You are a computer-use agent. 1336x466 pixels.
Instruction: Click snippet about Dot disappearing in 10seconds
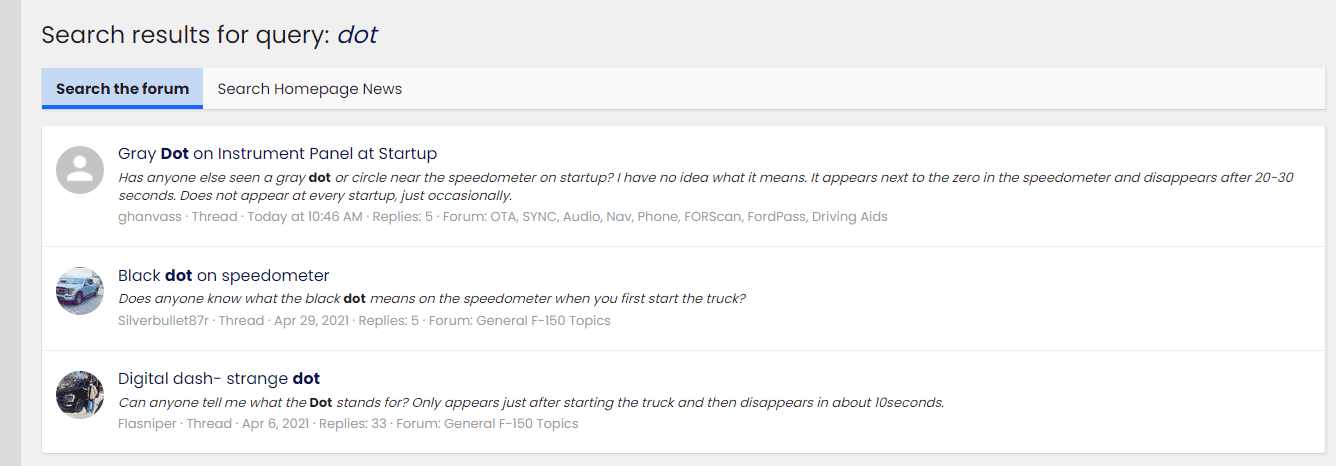click(531, 403)
